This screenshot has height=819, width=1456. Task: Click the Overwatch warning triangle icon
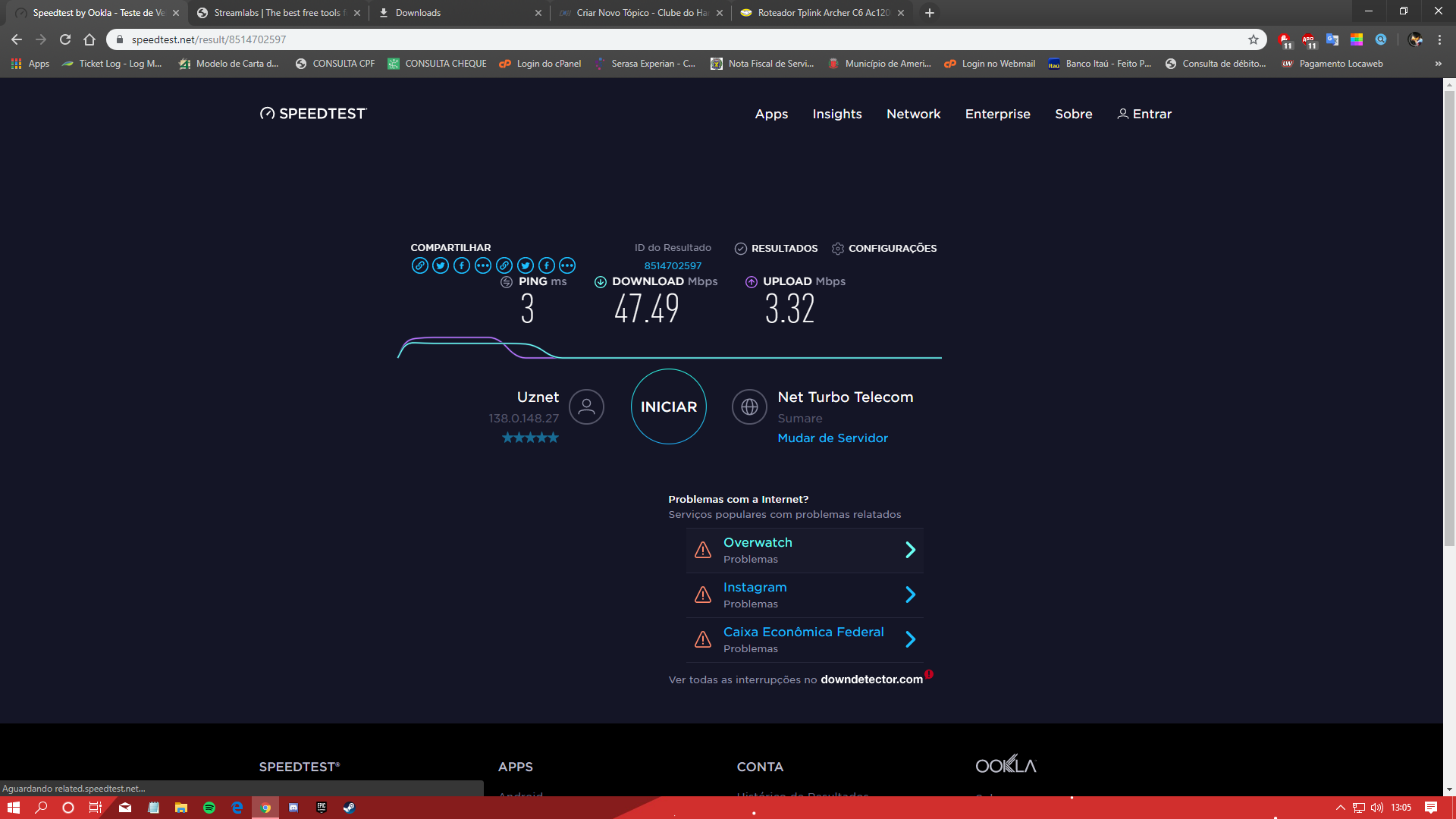[x=703, y=551]
